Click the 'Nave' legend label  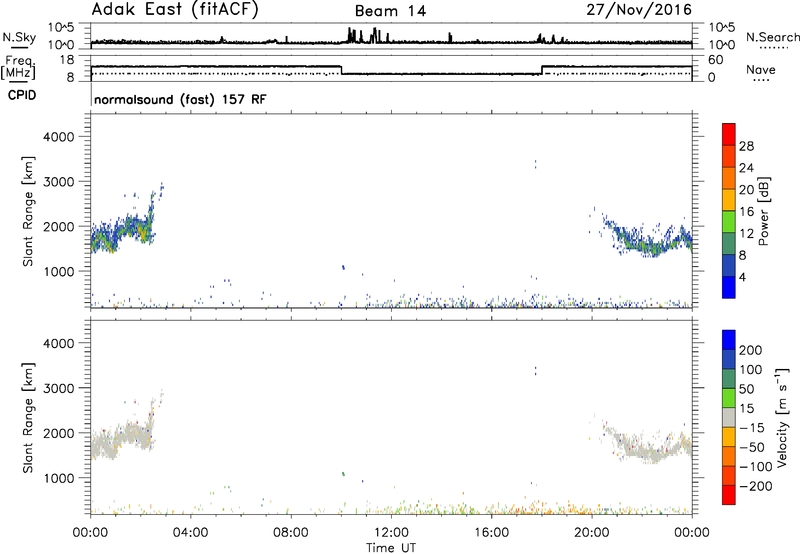point(760,70)
